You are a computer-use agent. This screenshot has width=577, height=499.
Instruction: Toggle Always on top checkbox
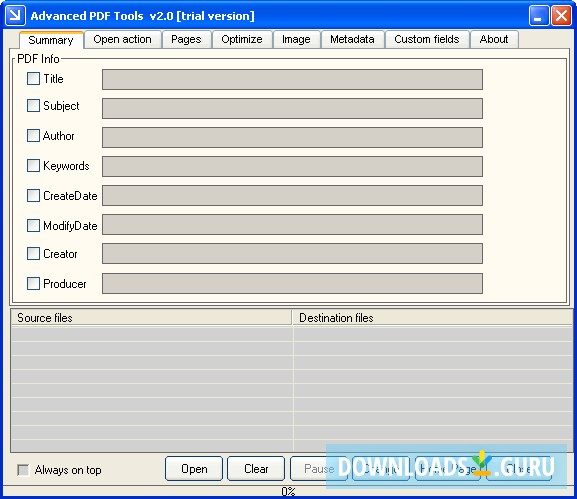(x=23, y=470)
